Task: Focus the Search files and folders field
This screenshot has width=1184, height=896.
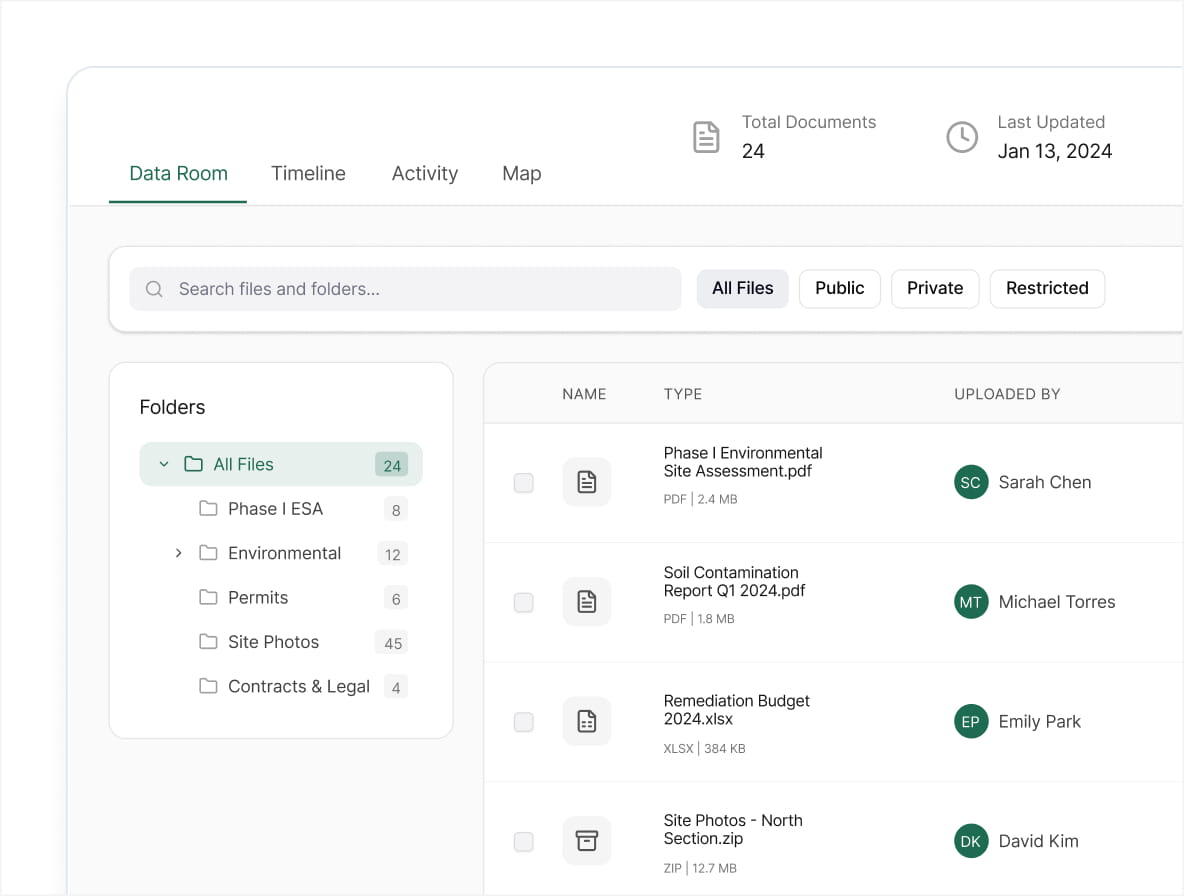Action: pos(420,289)
